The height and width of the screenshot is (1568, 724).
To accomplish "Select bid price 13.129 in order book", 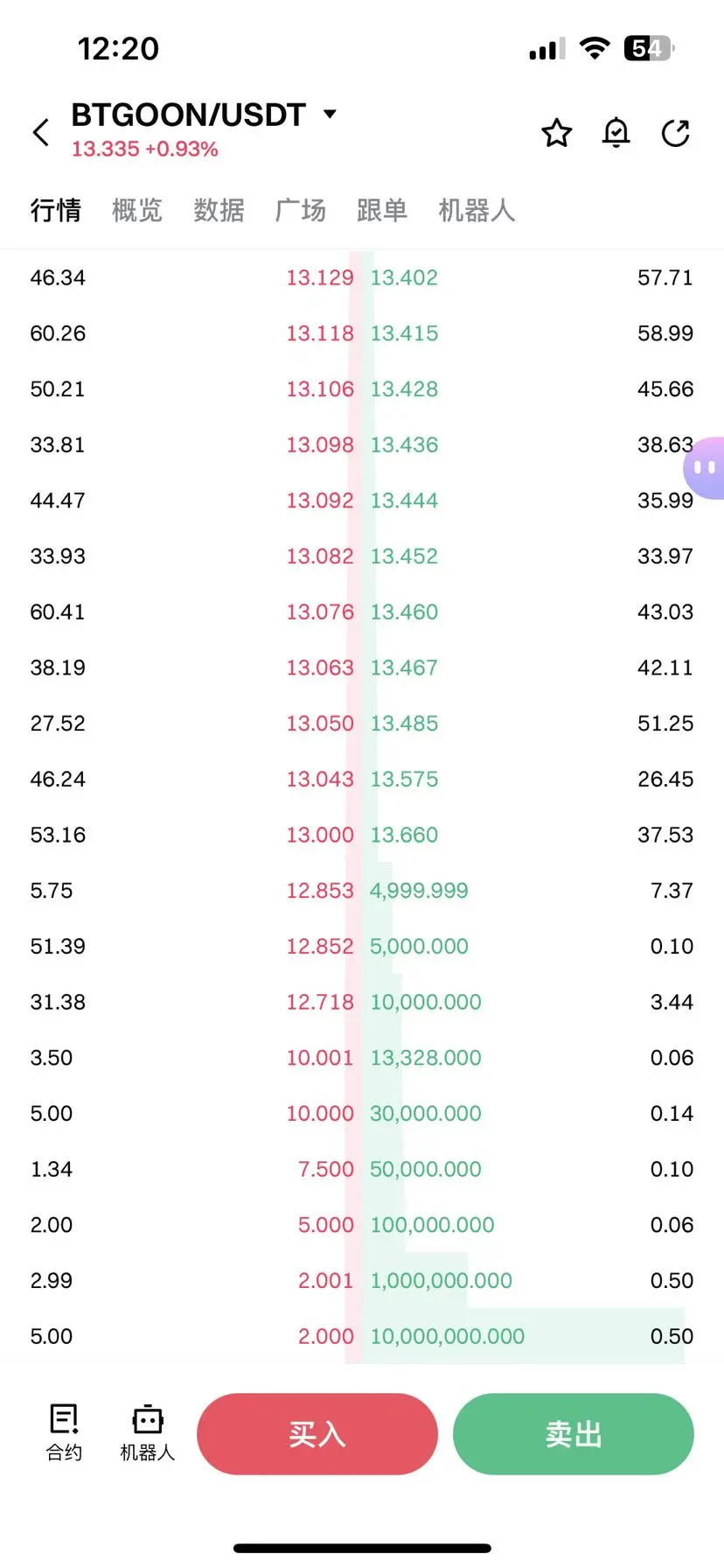I will click(320, 278).
